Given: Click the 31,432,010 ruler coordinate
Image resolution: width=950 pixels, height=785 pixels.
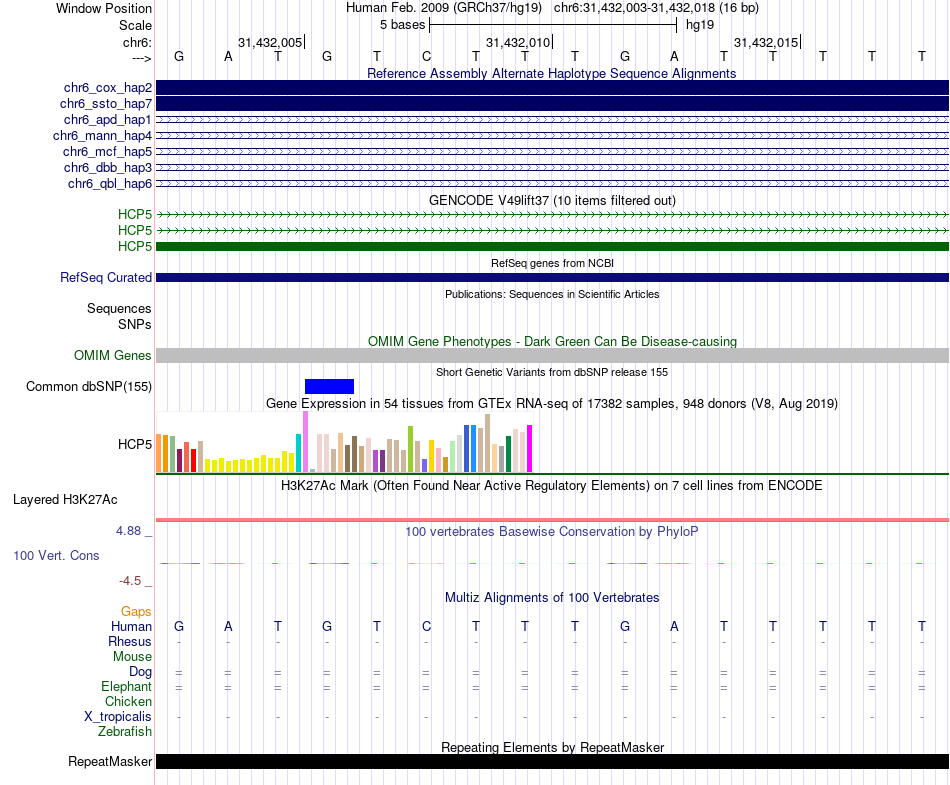Looking at the screenshot, I should [x=518, y=42].
